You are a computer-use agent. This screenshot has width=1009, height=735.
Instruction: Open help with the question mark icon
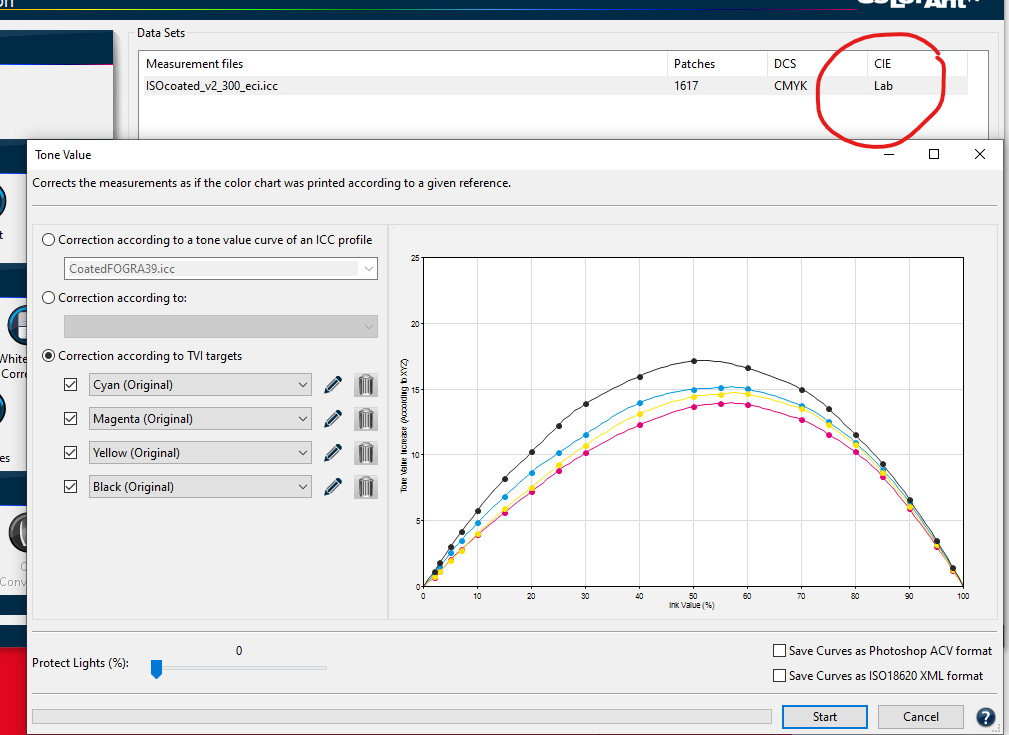coord(985,717)
